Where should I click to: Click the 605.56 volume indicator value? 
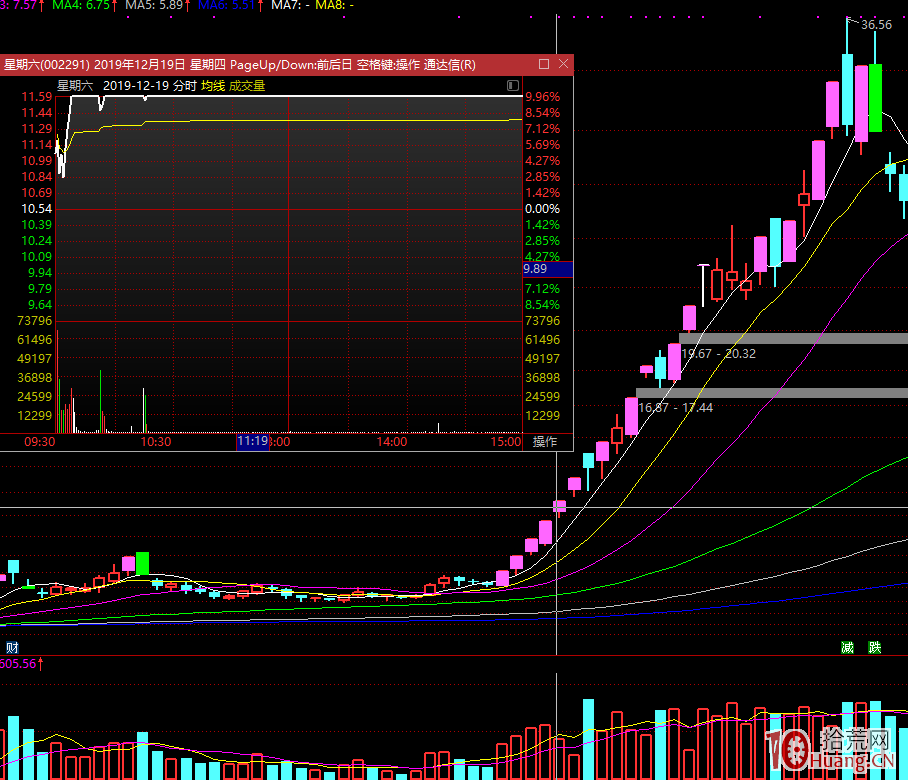tap(22, 663)
